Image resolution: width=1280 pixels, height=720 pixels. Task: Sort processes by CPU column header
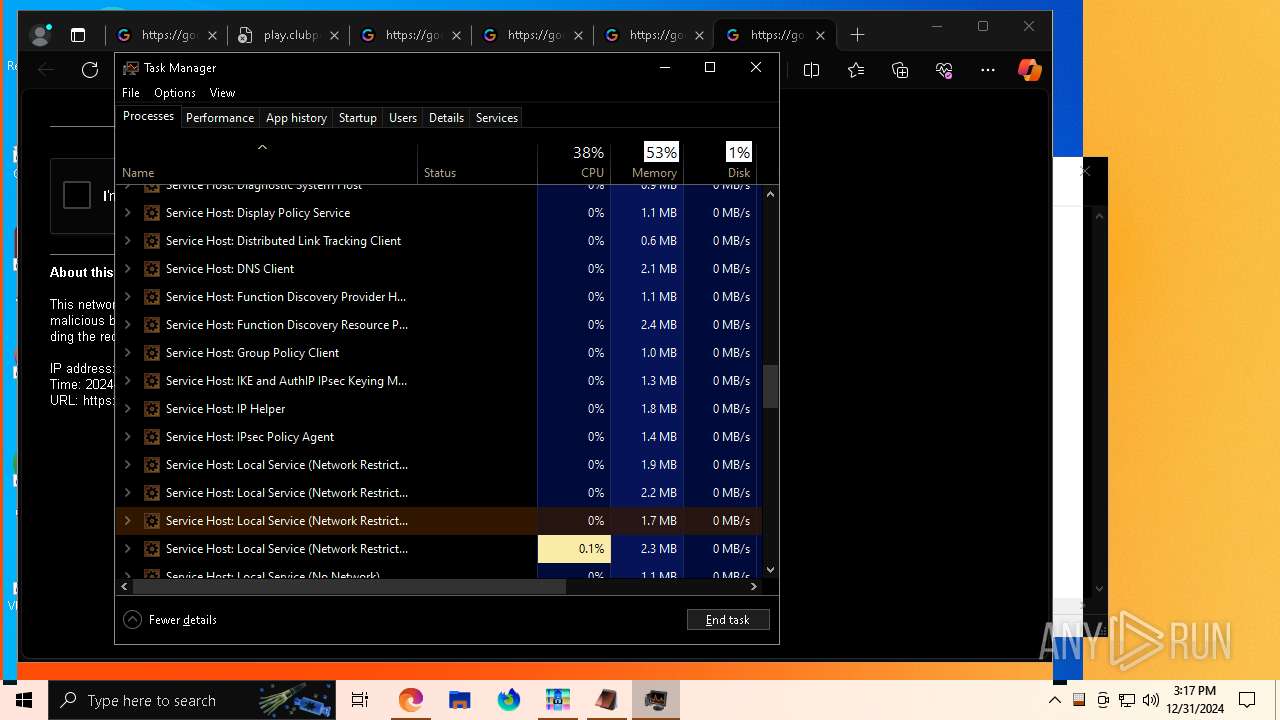[574, 163]
